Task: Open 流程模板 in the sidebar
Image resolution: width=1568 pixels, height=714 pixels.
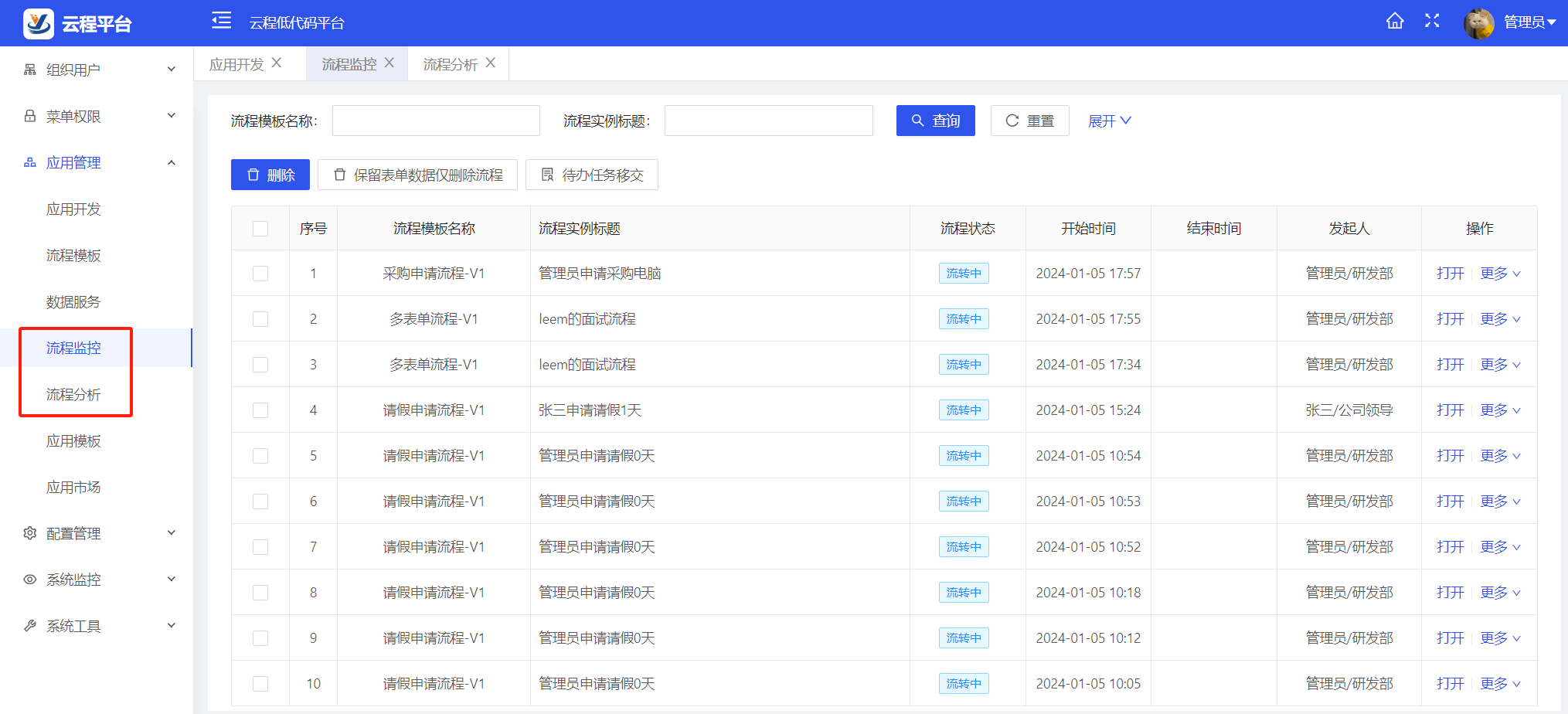Action: pos(73,255)
